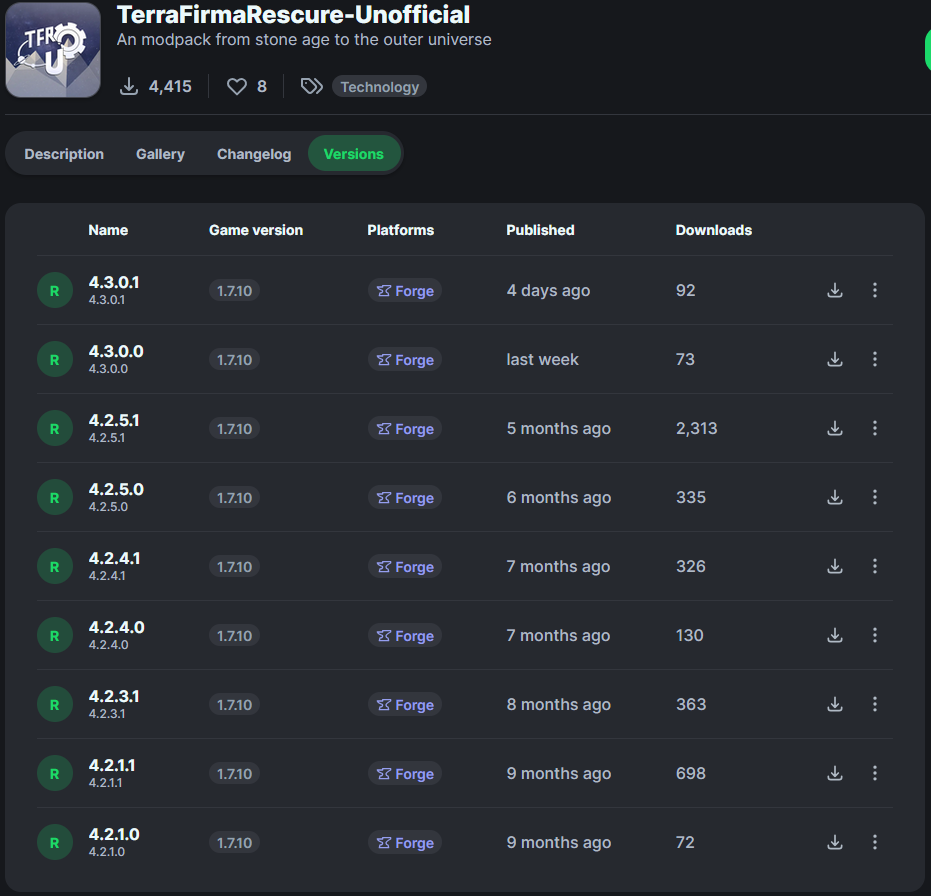Open more options for version 4.2.5.1
Image resolution: width=931 pixels, height=896 pixels.
(875, 428)
